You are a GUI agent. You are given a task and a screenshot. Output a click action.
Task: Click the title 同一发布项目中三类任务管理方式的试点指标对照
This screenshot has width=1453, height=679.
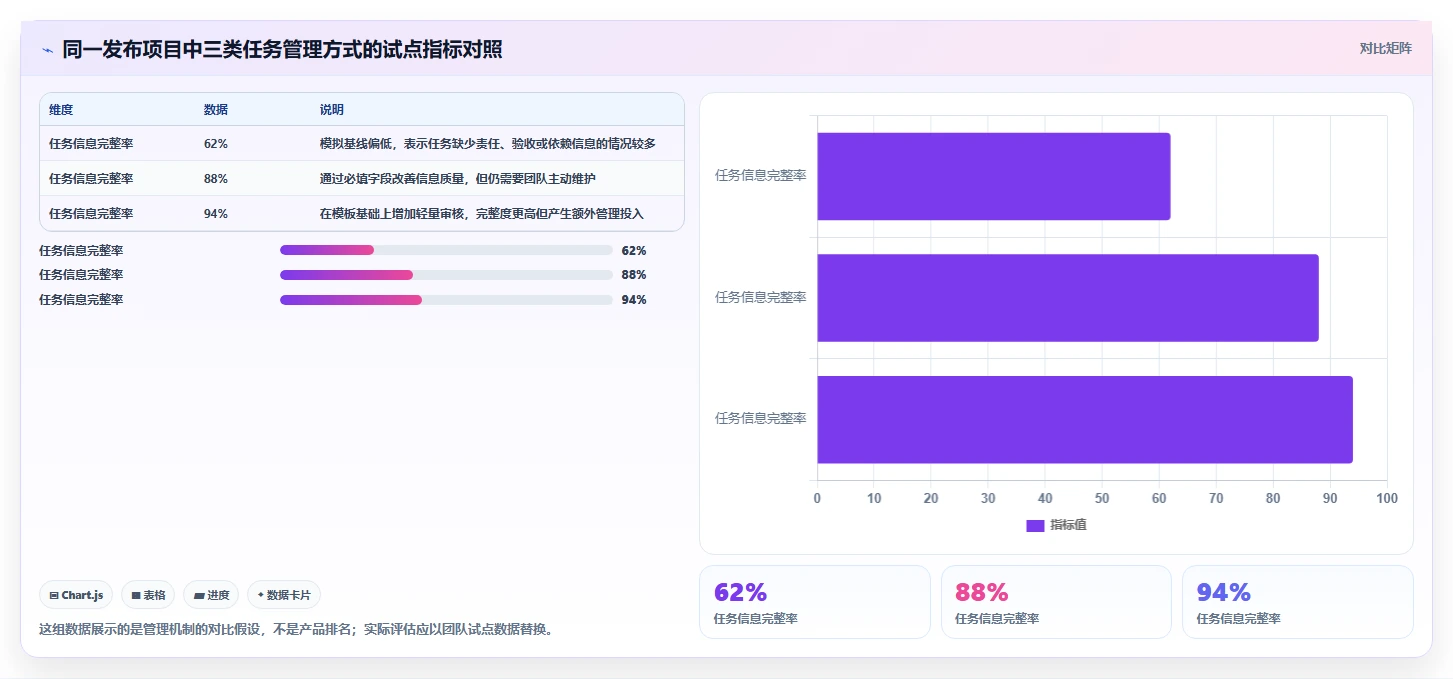[x=282, y=49]
